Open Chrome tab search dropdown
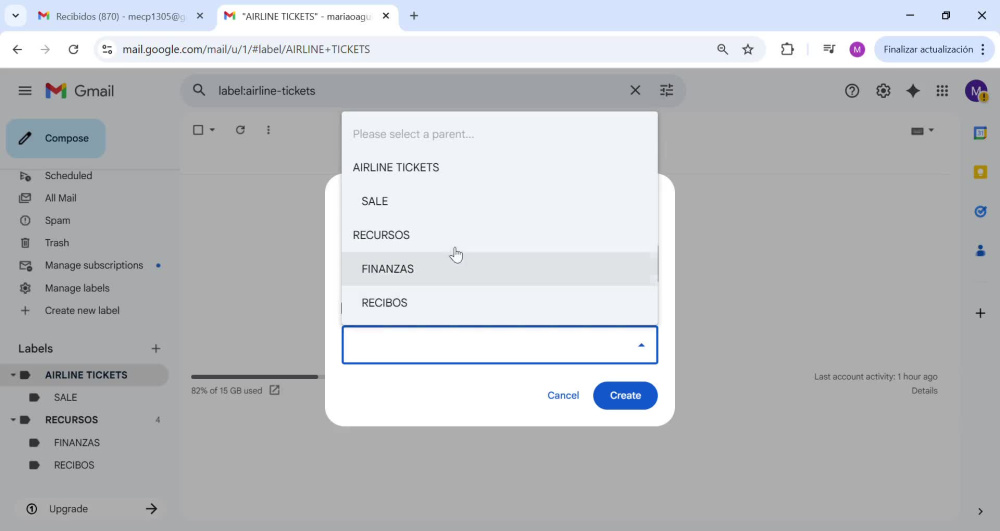This screenshot has width=1000, height=531. [x=15, y=16]
